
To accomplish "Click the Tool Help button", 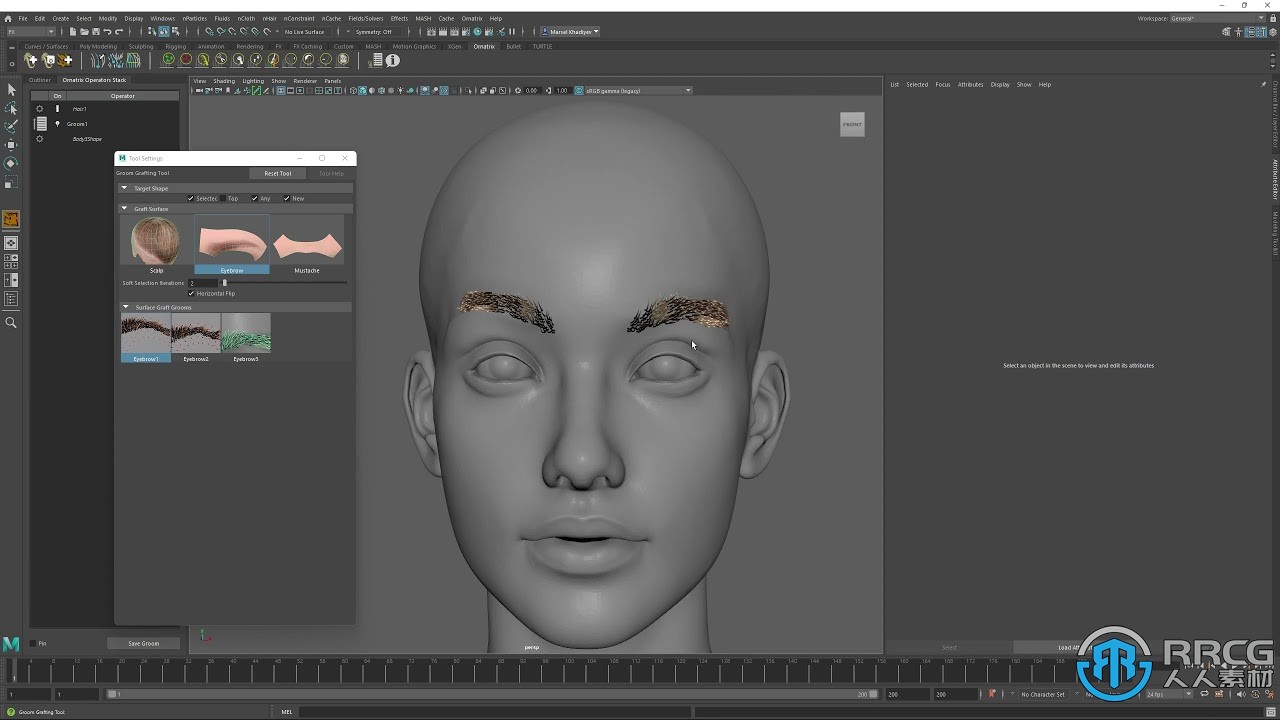I will [x=331, y=173].
